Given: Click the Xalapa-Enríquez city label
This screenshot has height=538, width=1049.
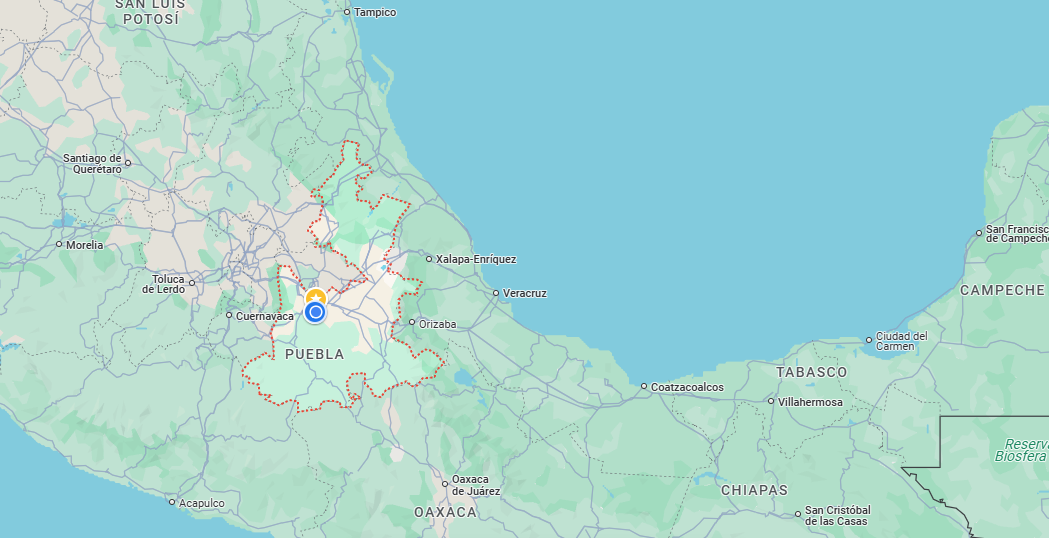Looking at the screenshot, I should [x=476, y=259].
